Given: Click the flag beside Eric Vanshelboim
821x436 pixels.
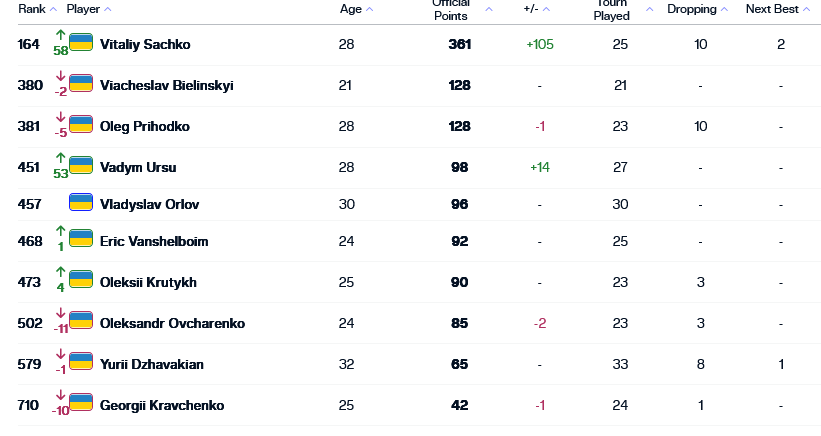Looking at the screenshot, I should [x=81, y=240].
